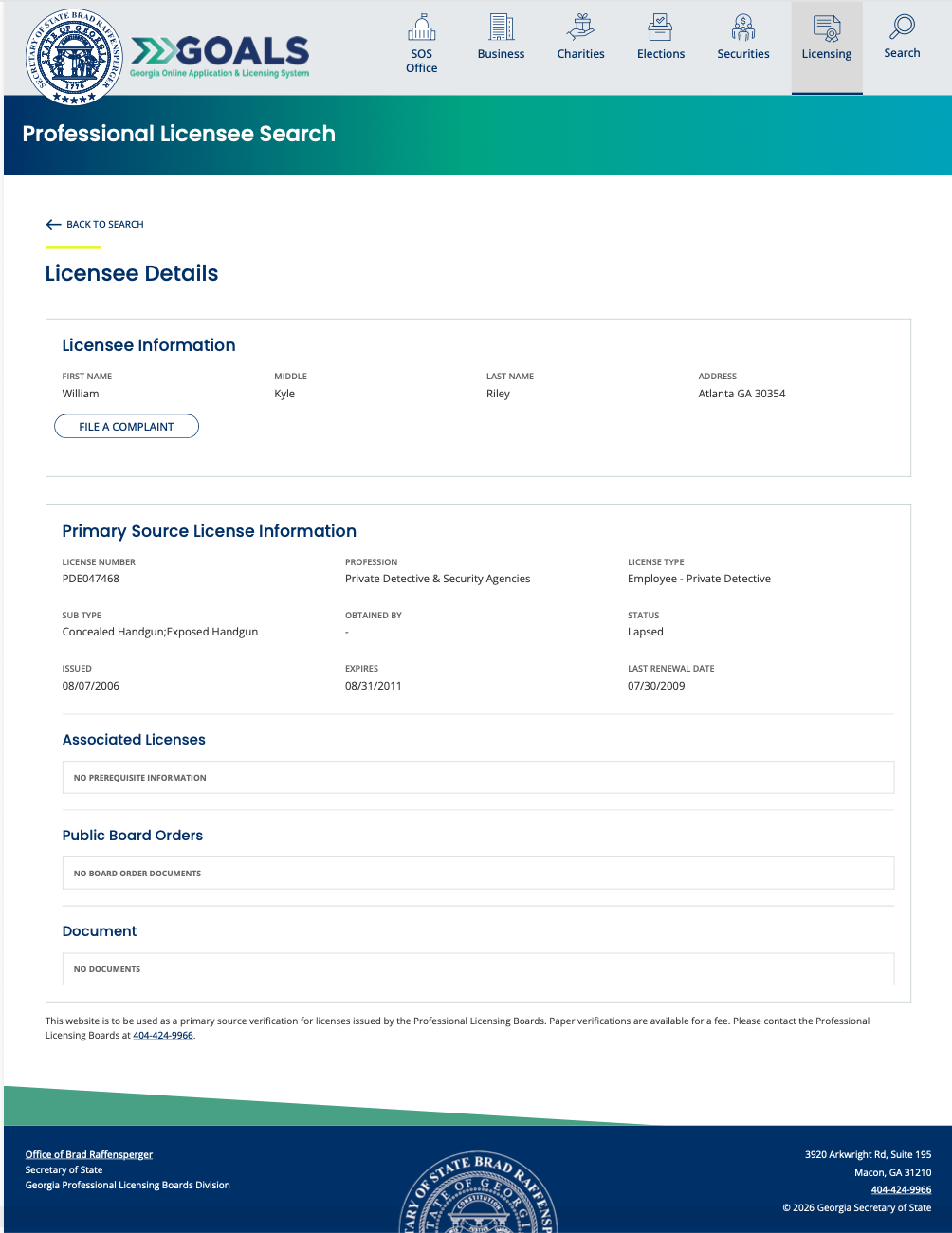The image size is (952, 1233).
Task: Click the middle name value Kyle
Action: tap(284, 394)
